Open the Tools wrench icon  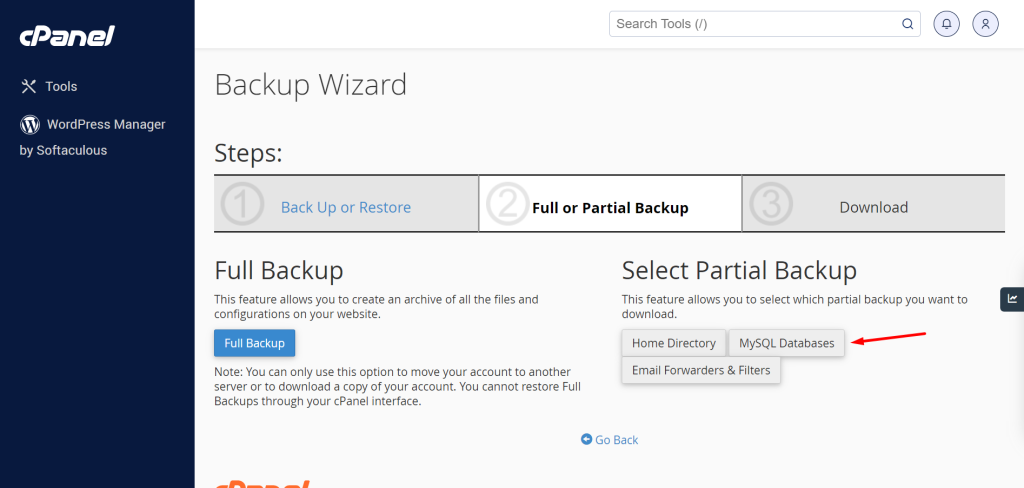pos(29,86)
